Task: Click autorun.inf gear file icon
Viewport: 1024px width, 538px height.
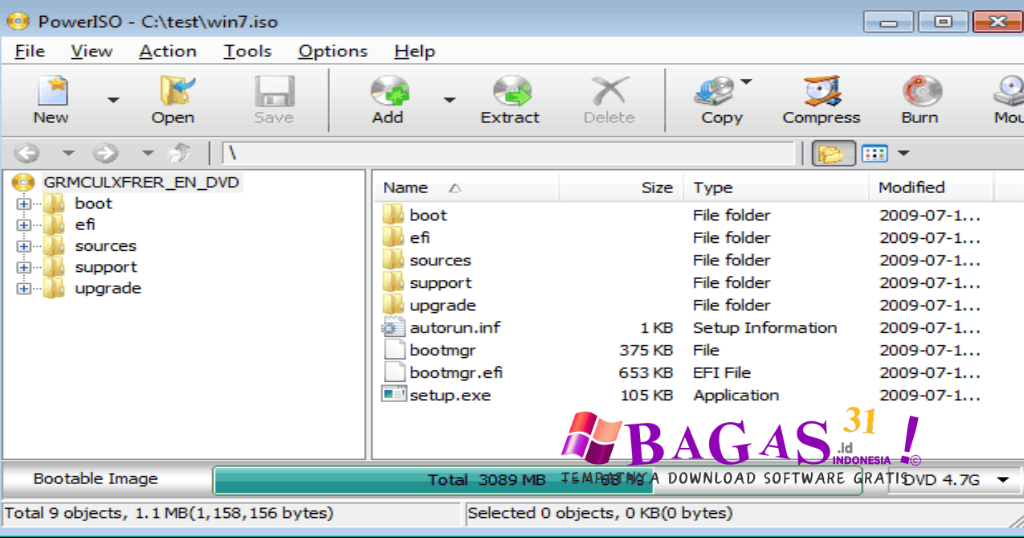Action: coord(394,328)
